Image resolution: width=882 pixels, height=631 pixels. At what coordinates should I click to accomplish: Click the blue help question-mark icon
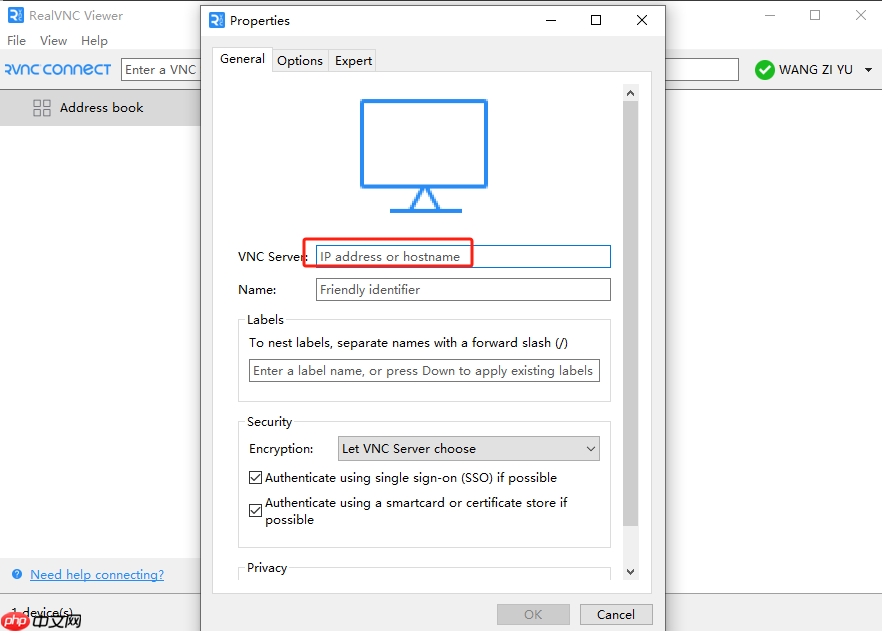pyautogui.click(x=17, y=574)
